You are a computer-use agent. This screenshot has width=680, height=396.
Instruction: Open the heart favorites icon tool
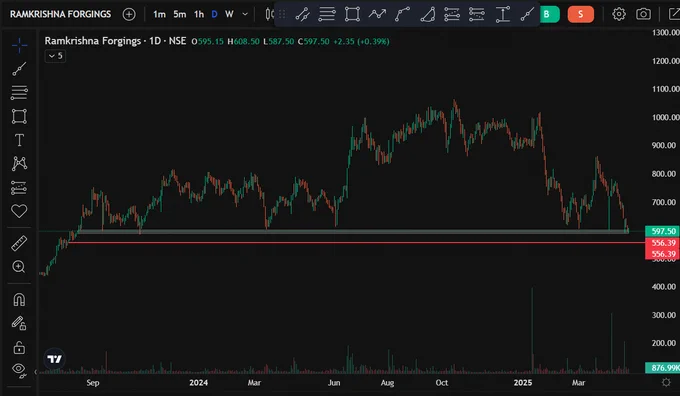click(x=19, y=211)
